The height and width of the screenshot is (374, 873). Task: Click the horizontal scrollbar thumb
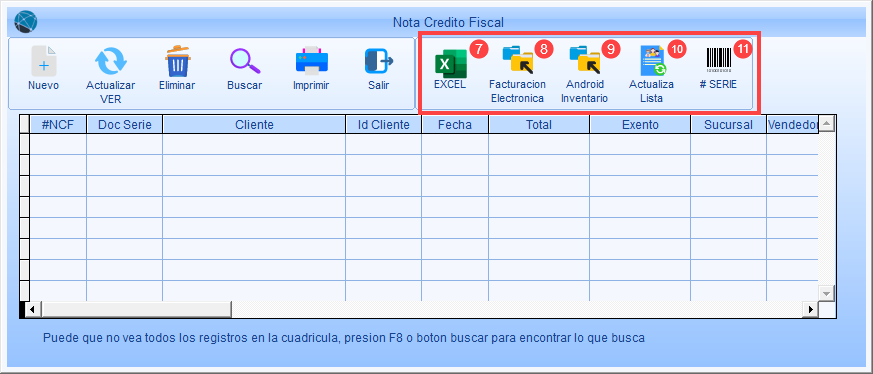tap(136, 309)
